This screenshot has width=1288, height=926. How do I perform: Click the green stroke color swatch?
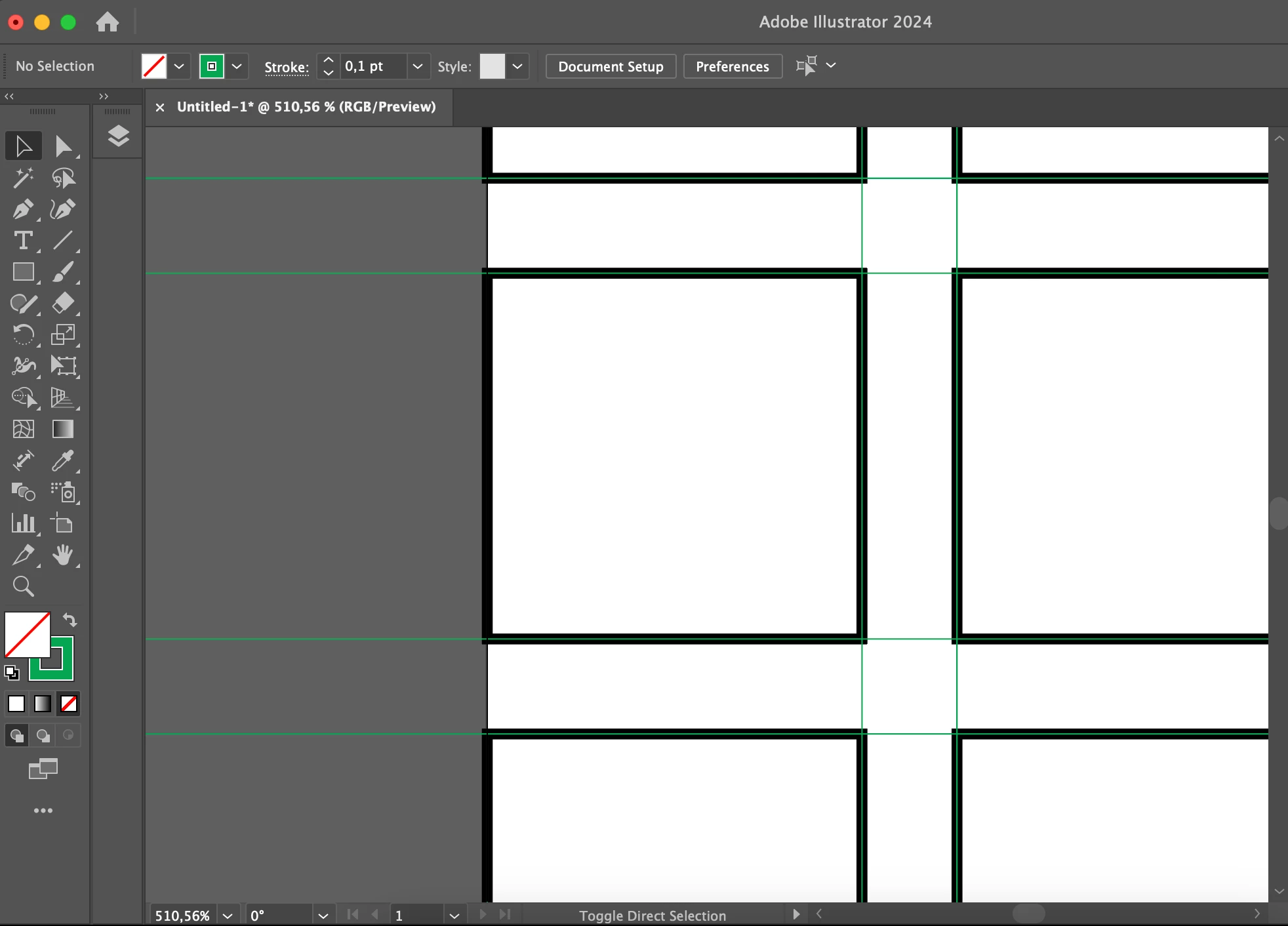tap(212, 66)
